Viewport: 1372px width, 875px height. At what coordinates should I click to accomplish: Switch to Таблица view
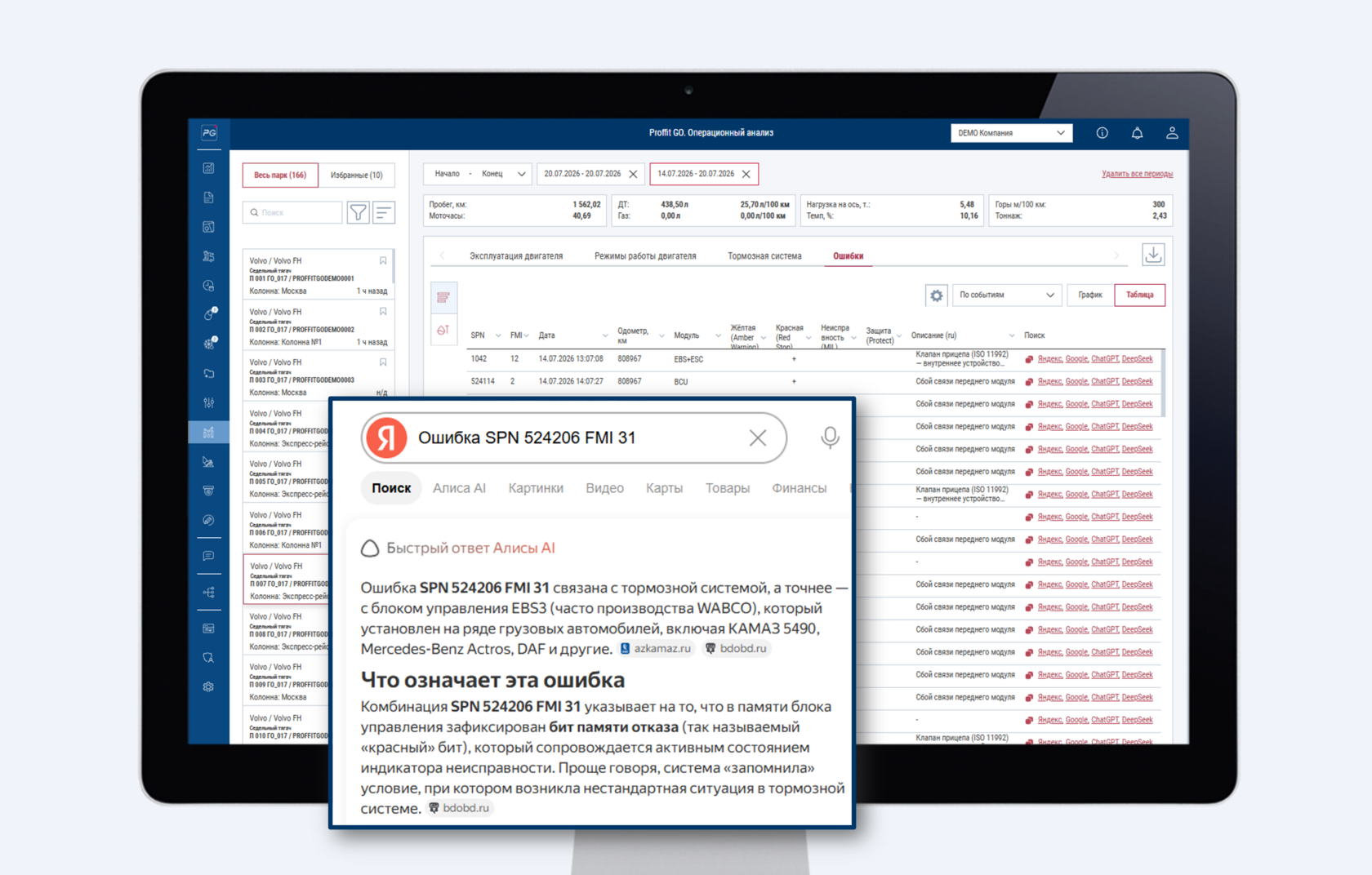point(1140,295)
